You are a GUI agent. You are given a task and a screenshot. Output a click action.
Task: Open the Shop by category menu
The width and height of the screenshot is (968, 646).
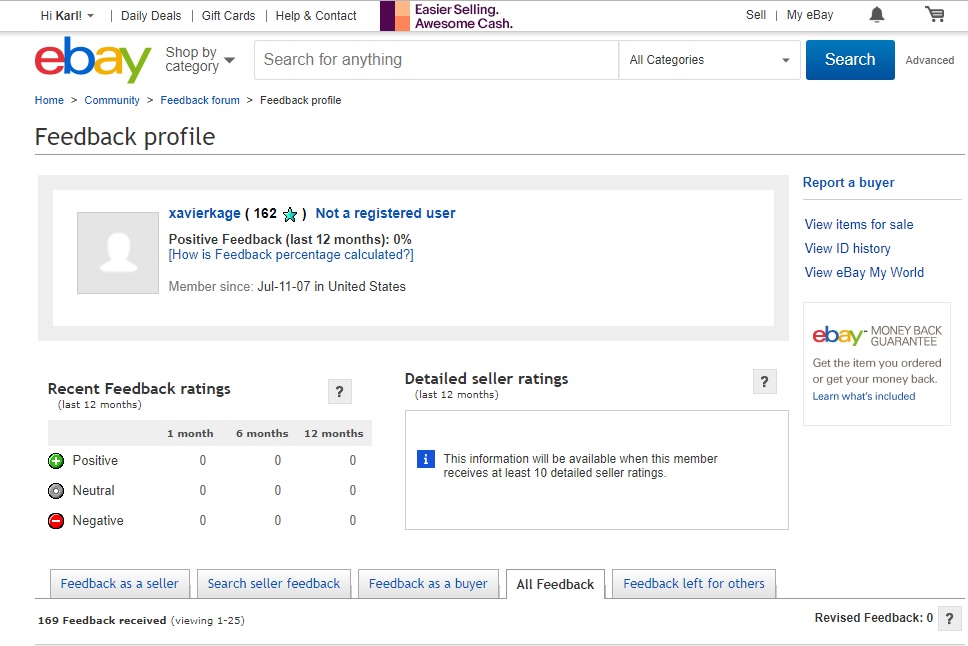click(x=200, y=60)
